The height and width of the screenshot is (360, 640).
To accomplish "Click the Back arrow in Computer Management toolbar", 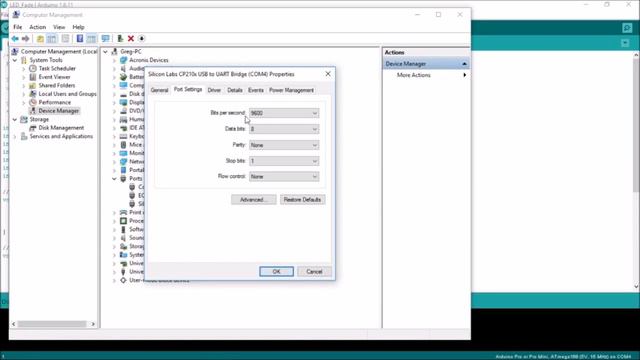I will tap(15, 38).
